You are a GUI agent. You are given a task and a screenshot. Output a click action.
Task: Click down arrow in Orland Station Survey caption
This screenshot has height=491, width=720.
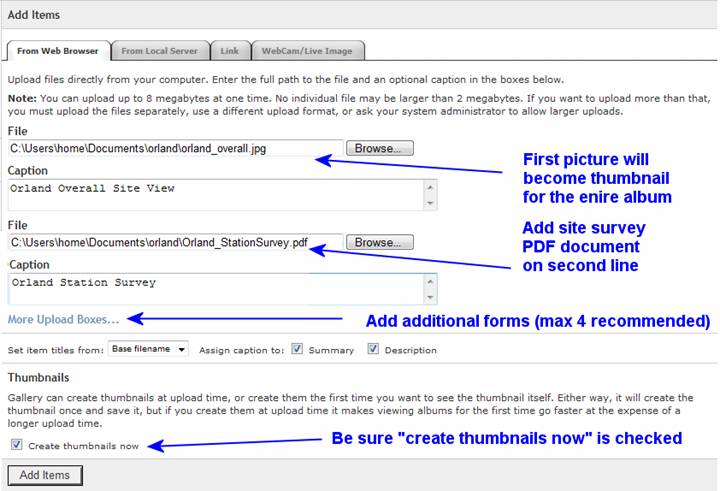(430, 297)
